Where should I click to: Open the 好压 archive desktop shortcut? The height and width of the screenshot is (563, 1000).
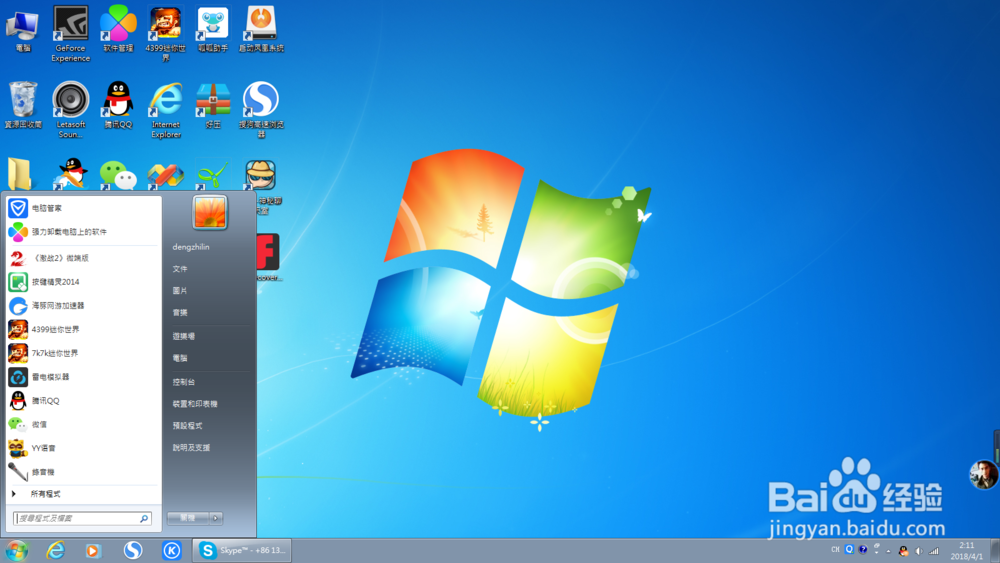tap(212, 105)
